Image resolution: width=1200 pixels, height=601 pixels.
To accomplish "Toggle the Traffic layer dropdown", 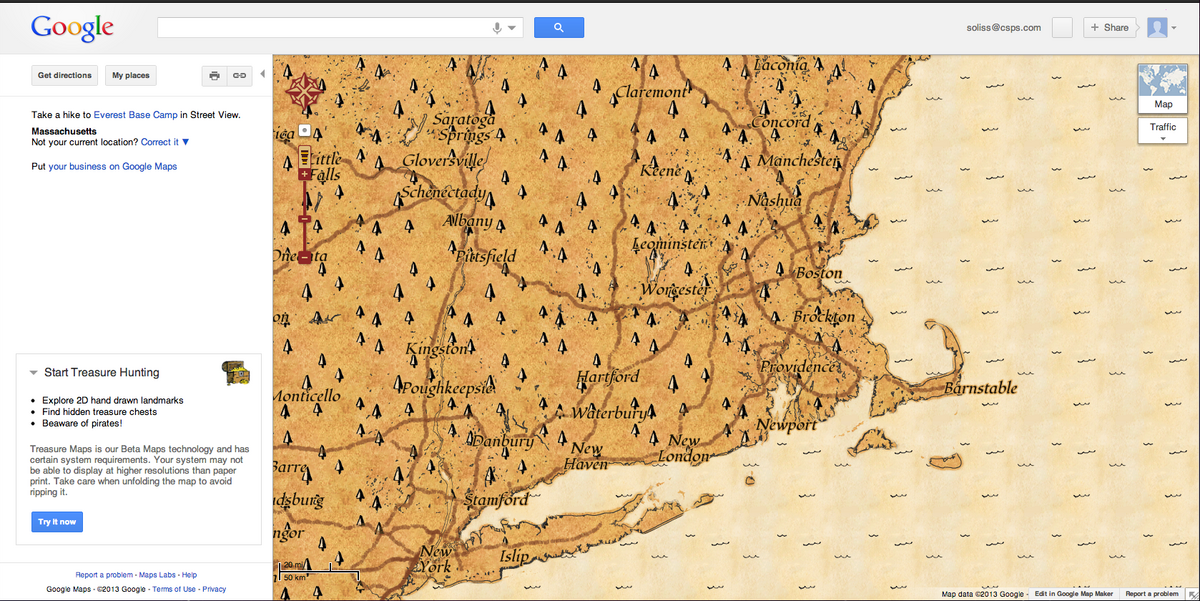I will click(1162, 131).
